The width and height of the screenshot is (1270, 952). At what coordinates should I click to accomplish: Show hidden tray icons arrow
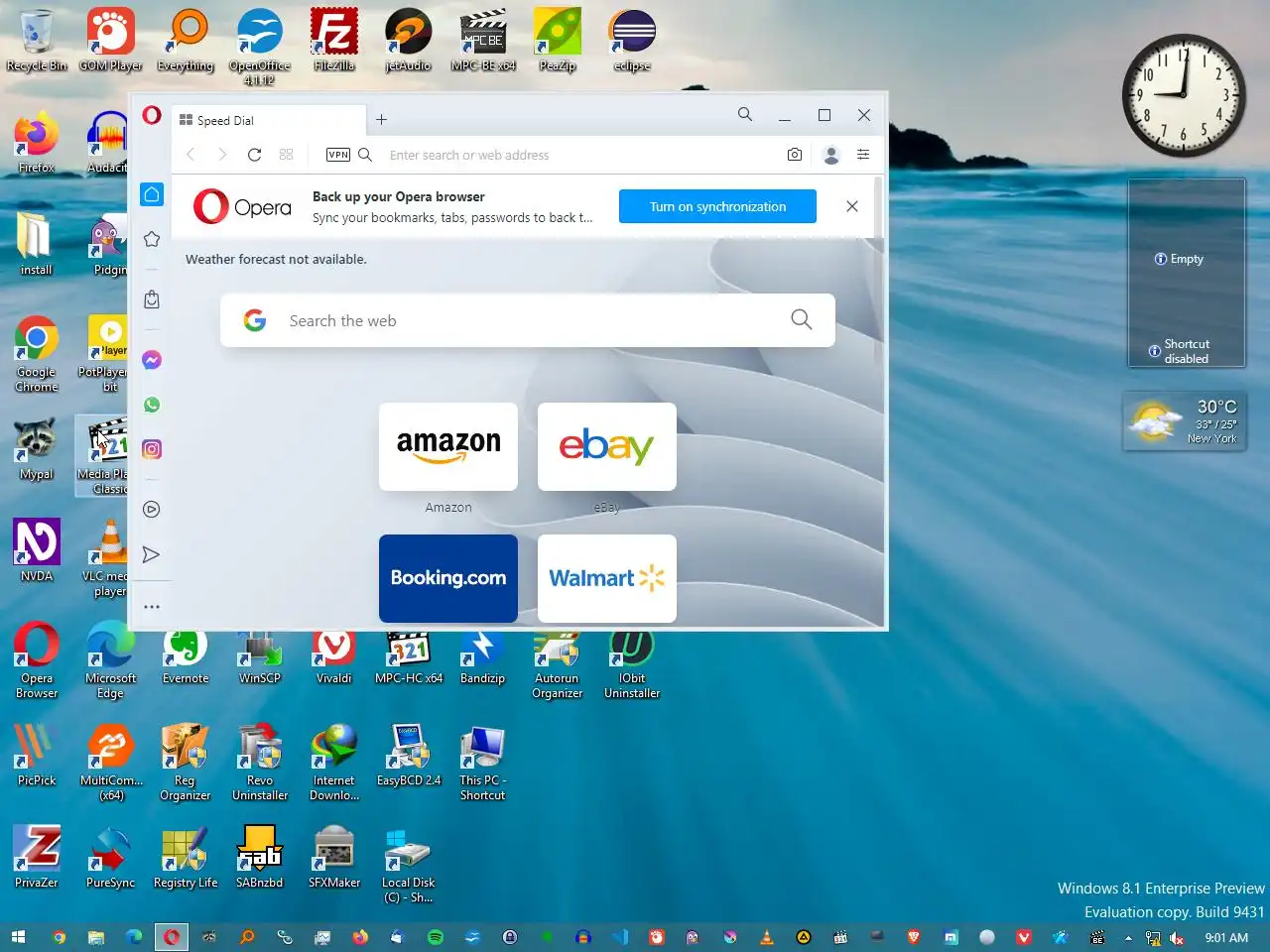pyautogui.click(x=1128, y=938)
